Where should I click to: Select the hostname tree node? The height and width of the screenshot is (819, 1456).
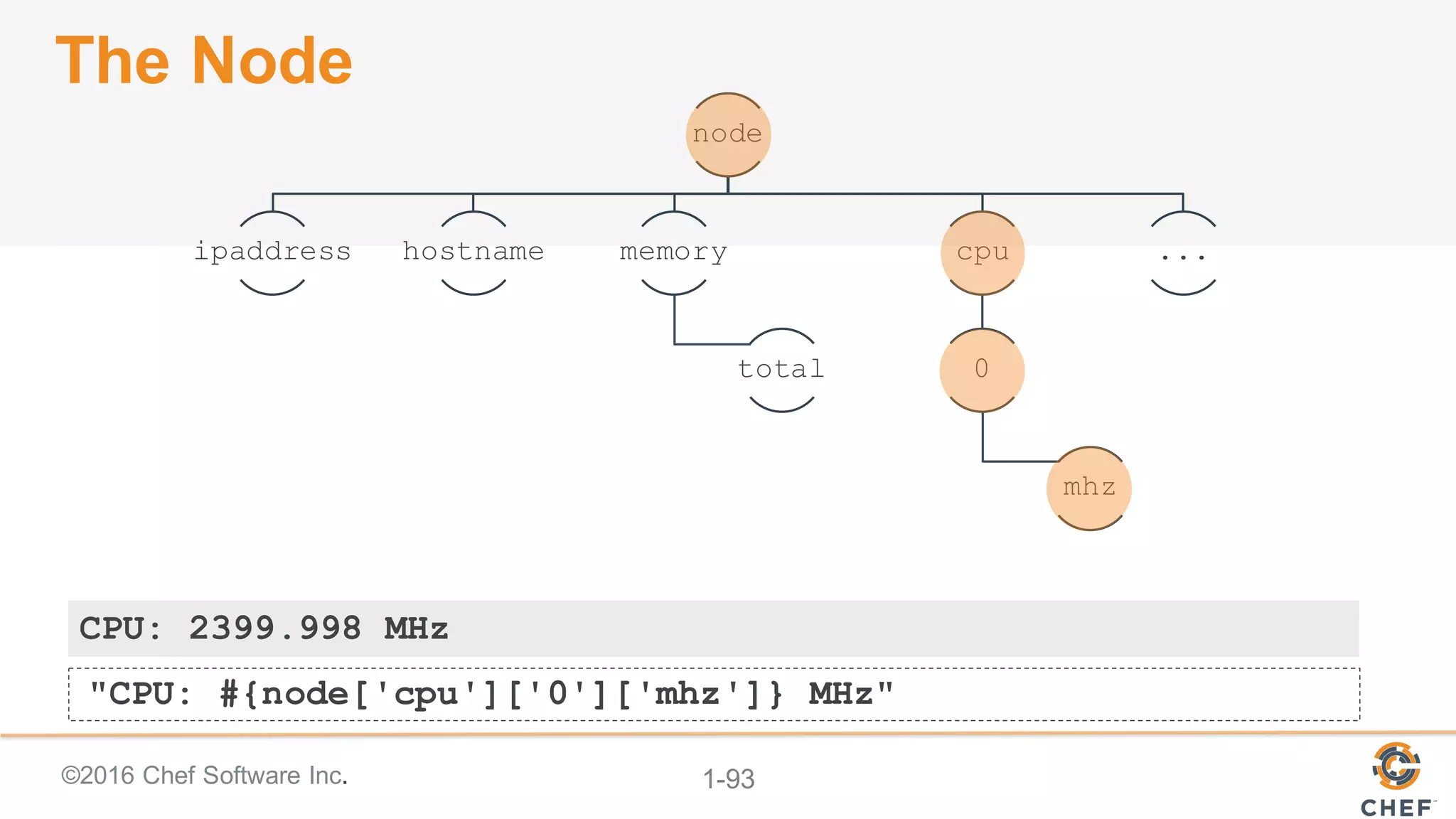473,252
